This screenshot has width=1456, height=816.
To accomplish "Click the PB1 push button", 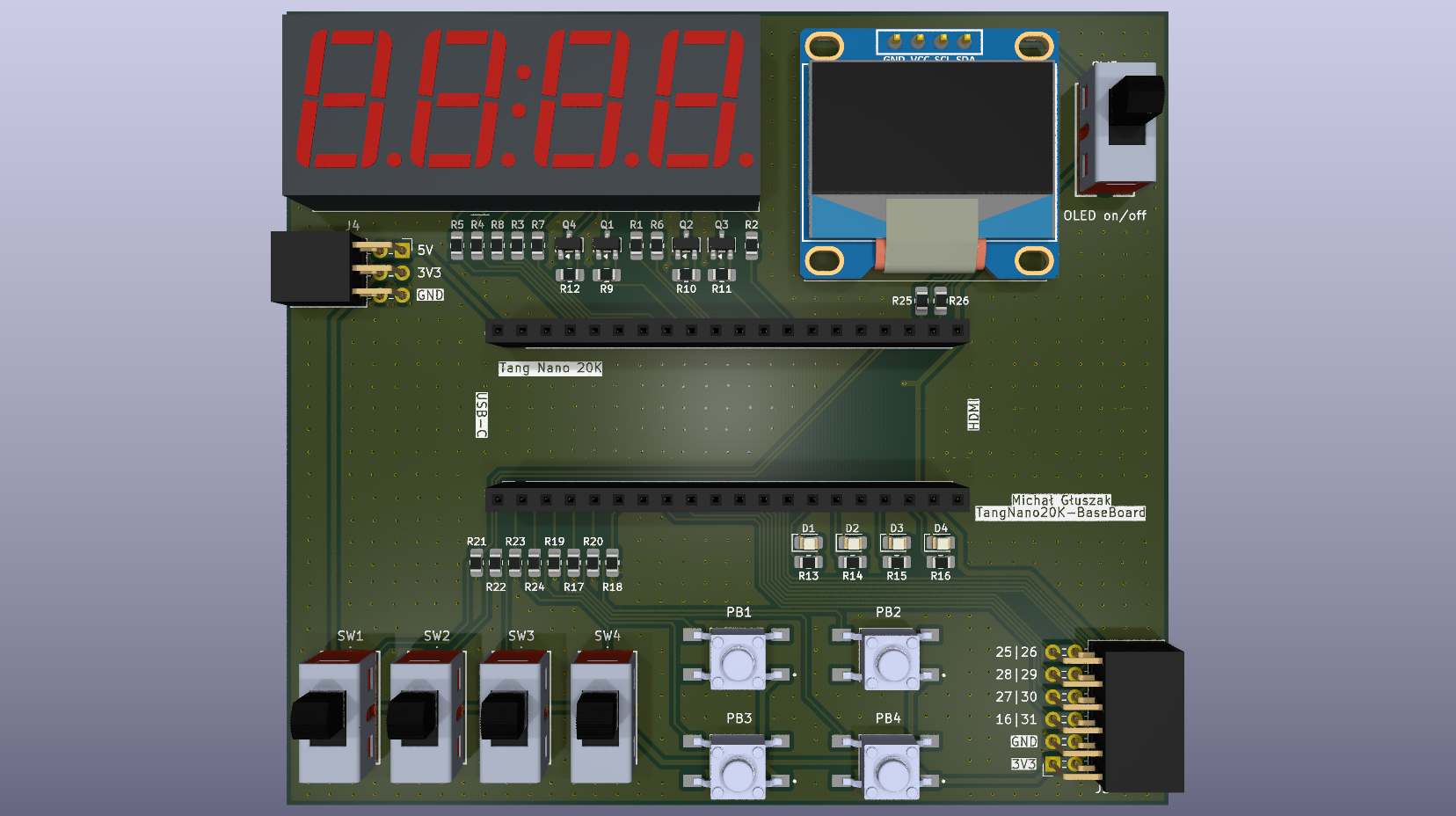I will coord(738,657).
